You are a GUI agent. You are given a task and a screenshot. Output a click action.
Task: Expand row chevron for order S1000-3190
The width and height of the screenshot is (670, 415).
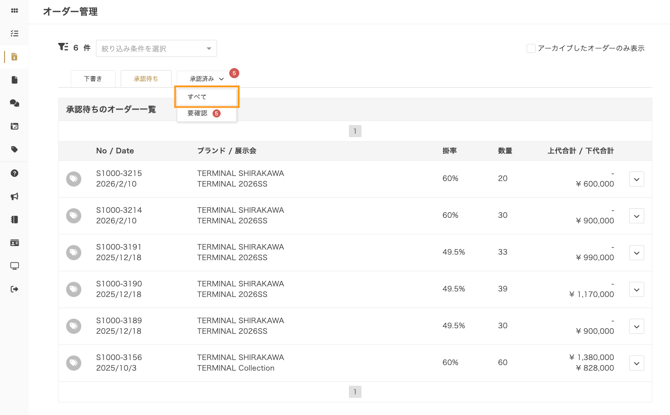click(x=636, y=290)
